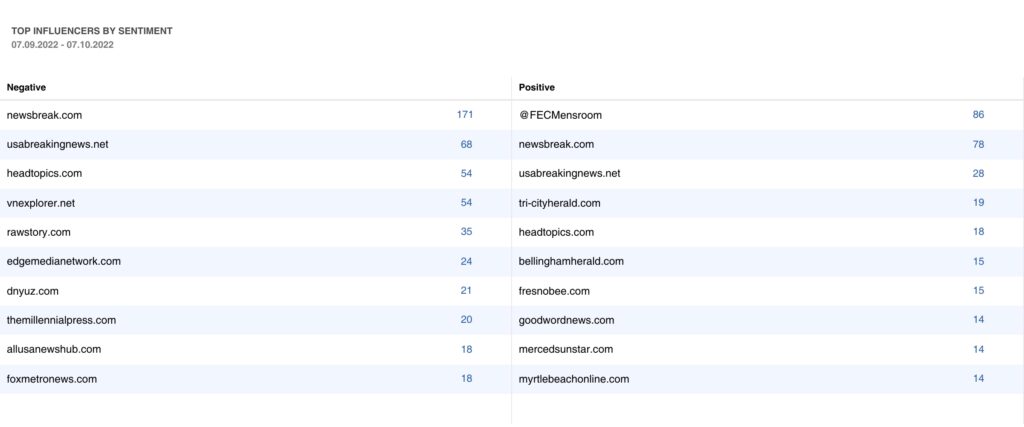Select newsbreak.com in Negative list
This screenshot has height=427, width=1024.
click(x=44, y=115)
